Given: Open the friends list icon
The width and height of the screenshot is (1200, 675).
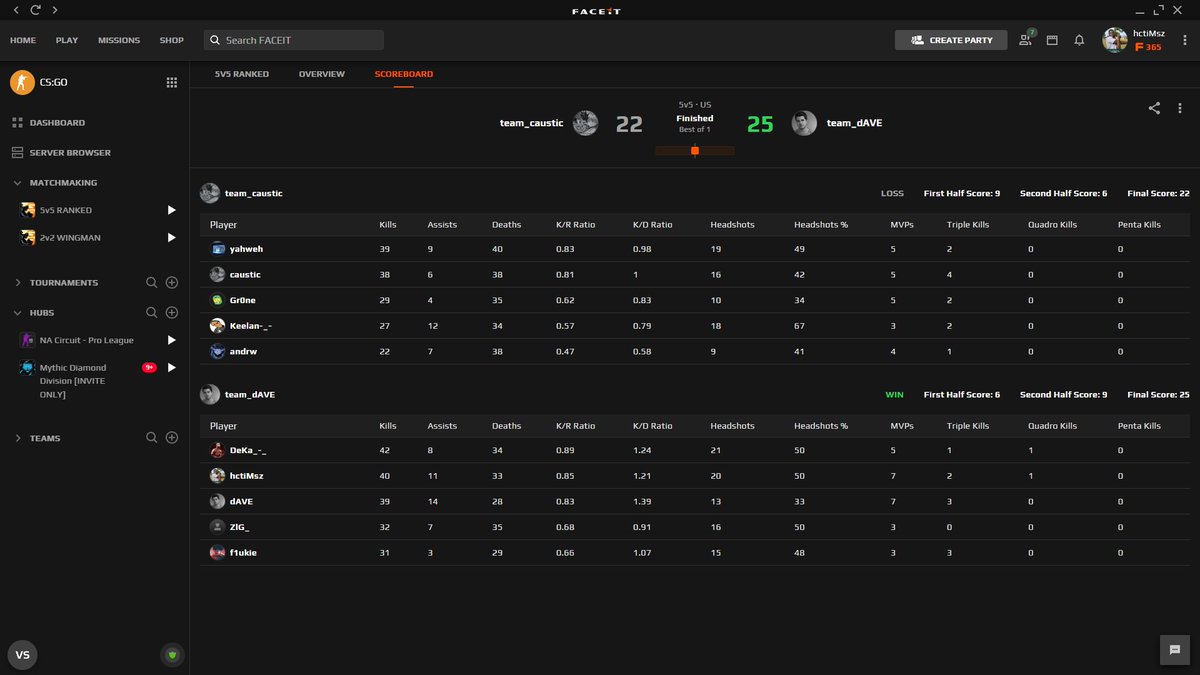Looking at the screenshot, I should point(1026,39).
